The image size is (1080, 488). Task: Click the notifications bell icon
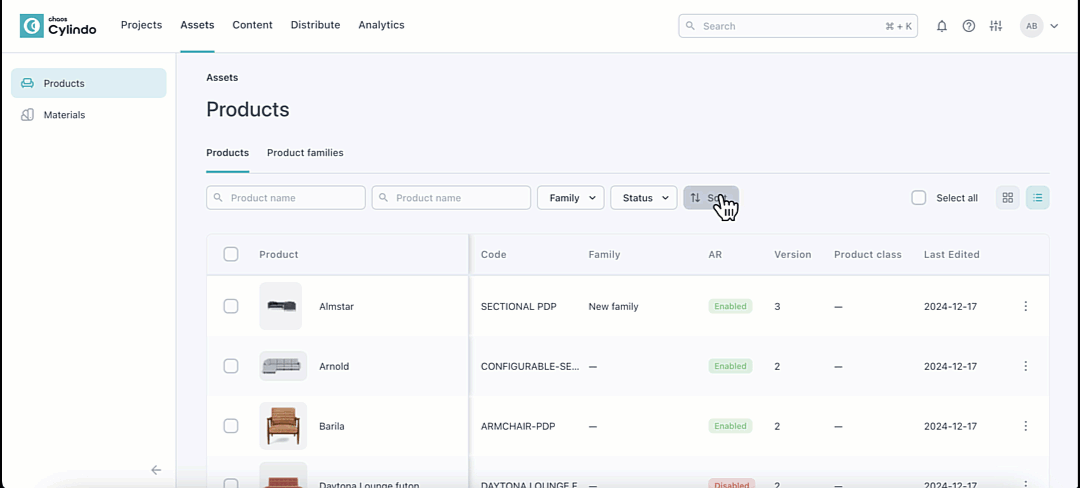coord(941,26)
